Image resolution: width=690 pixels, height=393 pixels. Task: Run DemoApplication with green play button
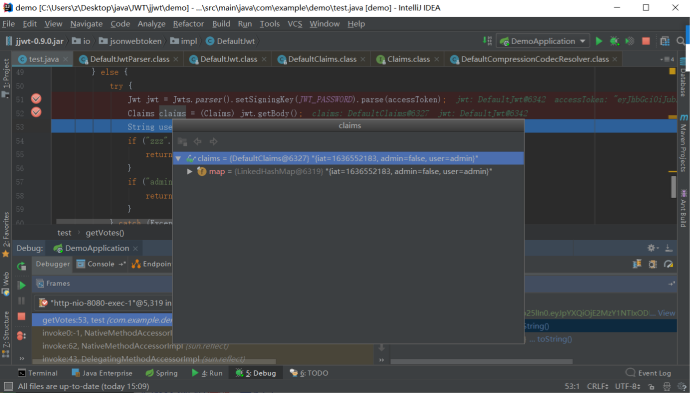coord(599,41)
